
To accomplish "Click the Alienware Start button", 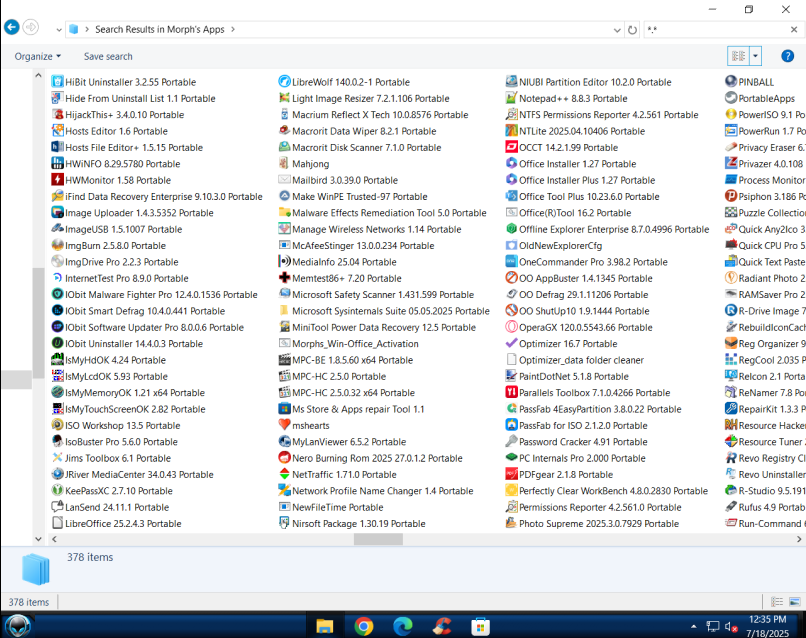I will click(x=17, y=626).
